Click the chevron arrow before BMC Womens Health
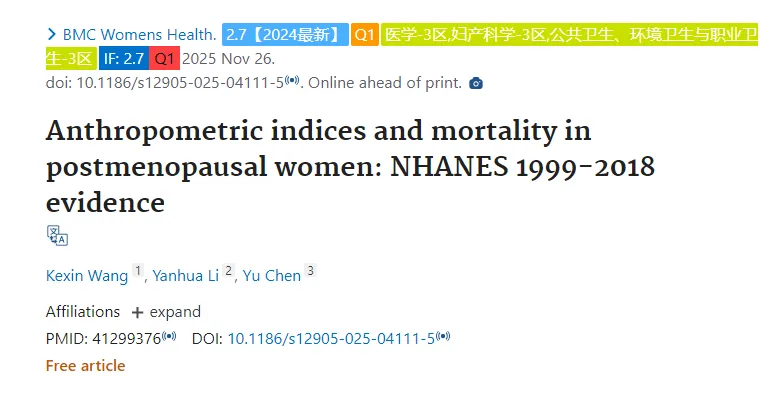Viewport: 779px width, 395px height. (51, 34)
